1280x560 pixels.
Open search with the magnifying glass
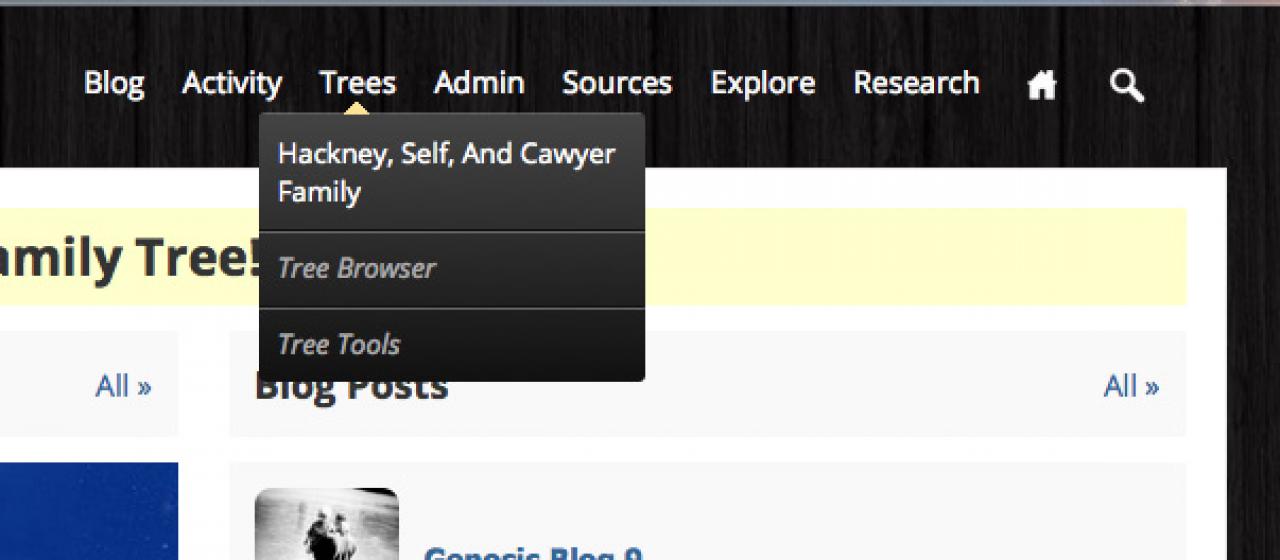[1127, 86]
